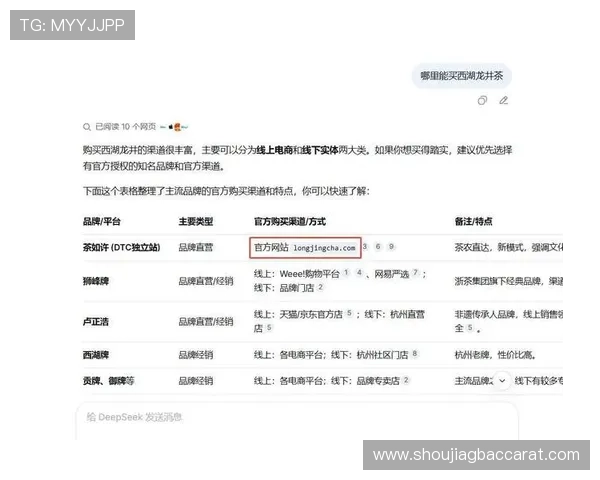Viewport: 600px width, 480px height.
Task: Open citation 7 after 网易严选
Action: 415,273
